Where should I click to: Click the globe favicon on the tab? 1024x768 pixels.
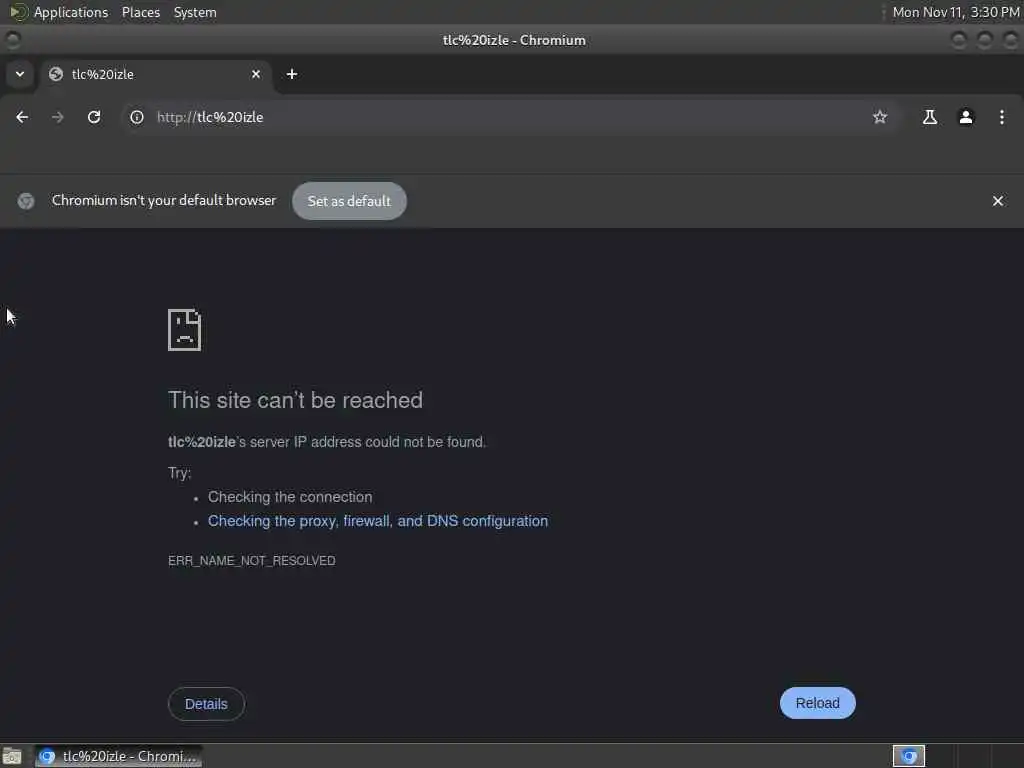(56, 74)
